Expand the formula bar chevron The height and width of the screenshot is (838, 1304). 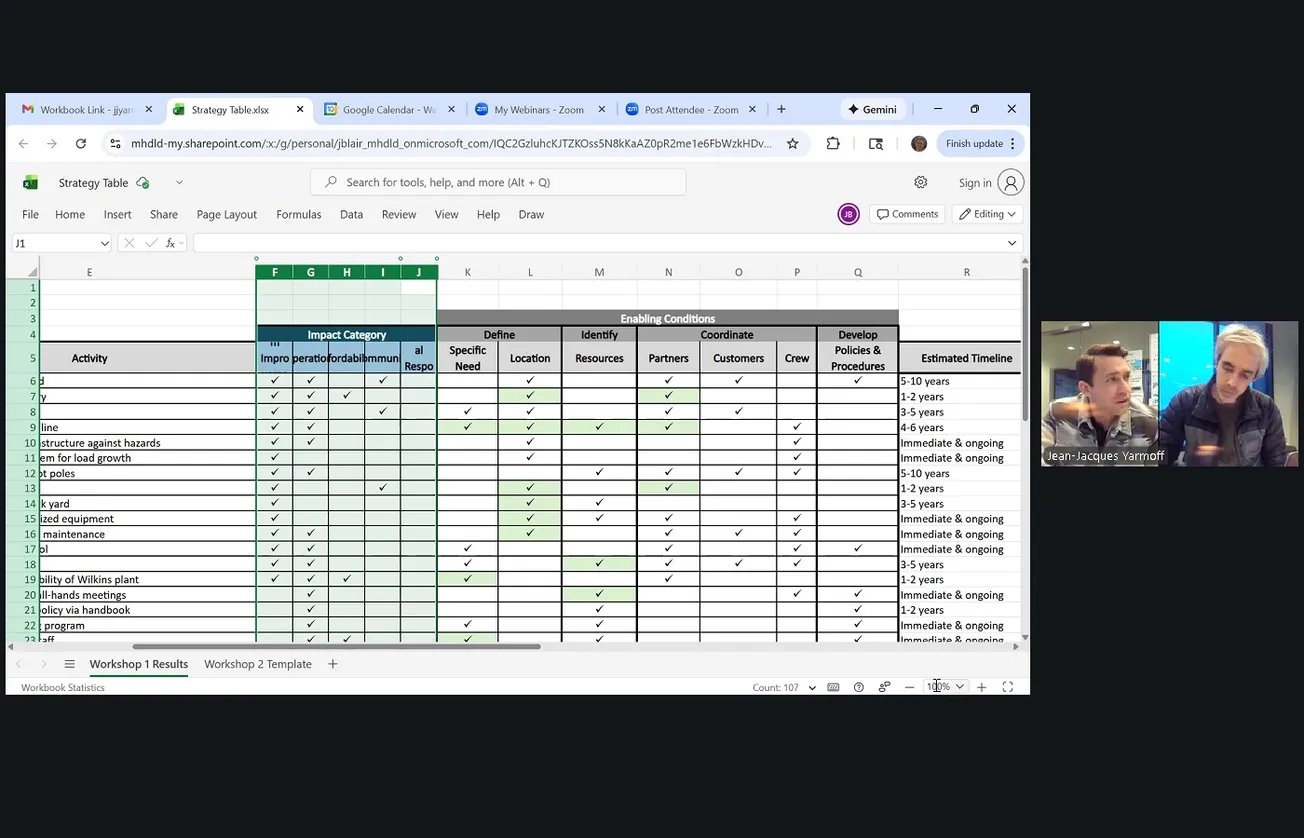coord(1012,243)
